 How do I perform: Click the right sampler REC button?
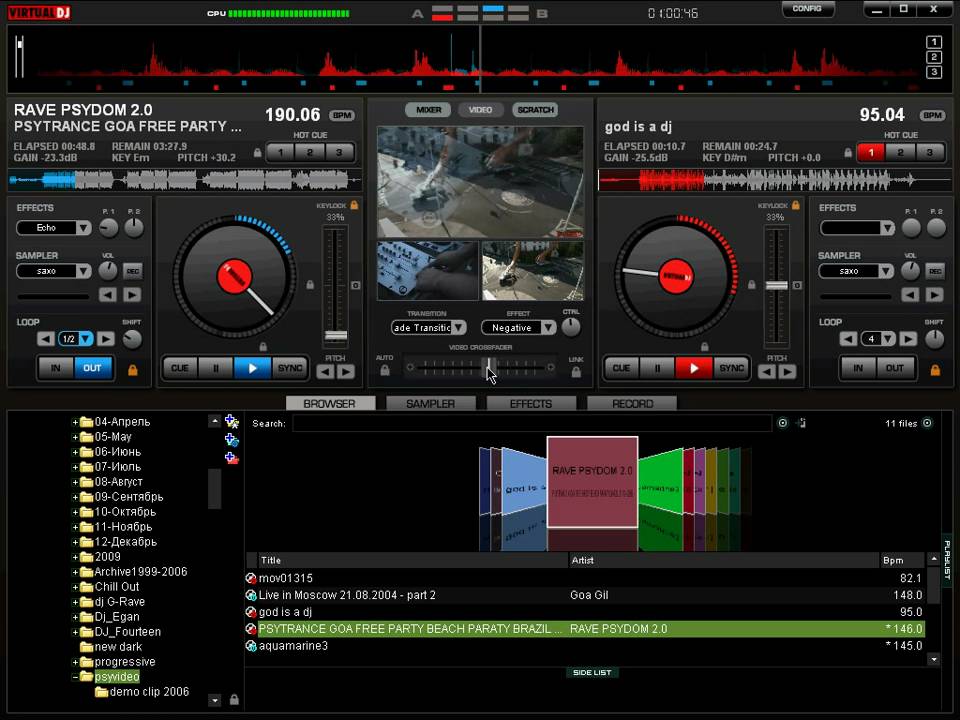tap(935, 271)
